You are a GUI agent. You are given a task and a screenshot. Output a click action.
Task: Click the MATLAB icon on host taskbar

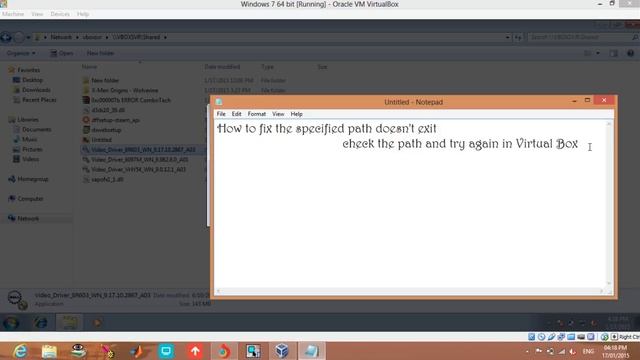click(x=137, y=351)
